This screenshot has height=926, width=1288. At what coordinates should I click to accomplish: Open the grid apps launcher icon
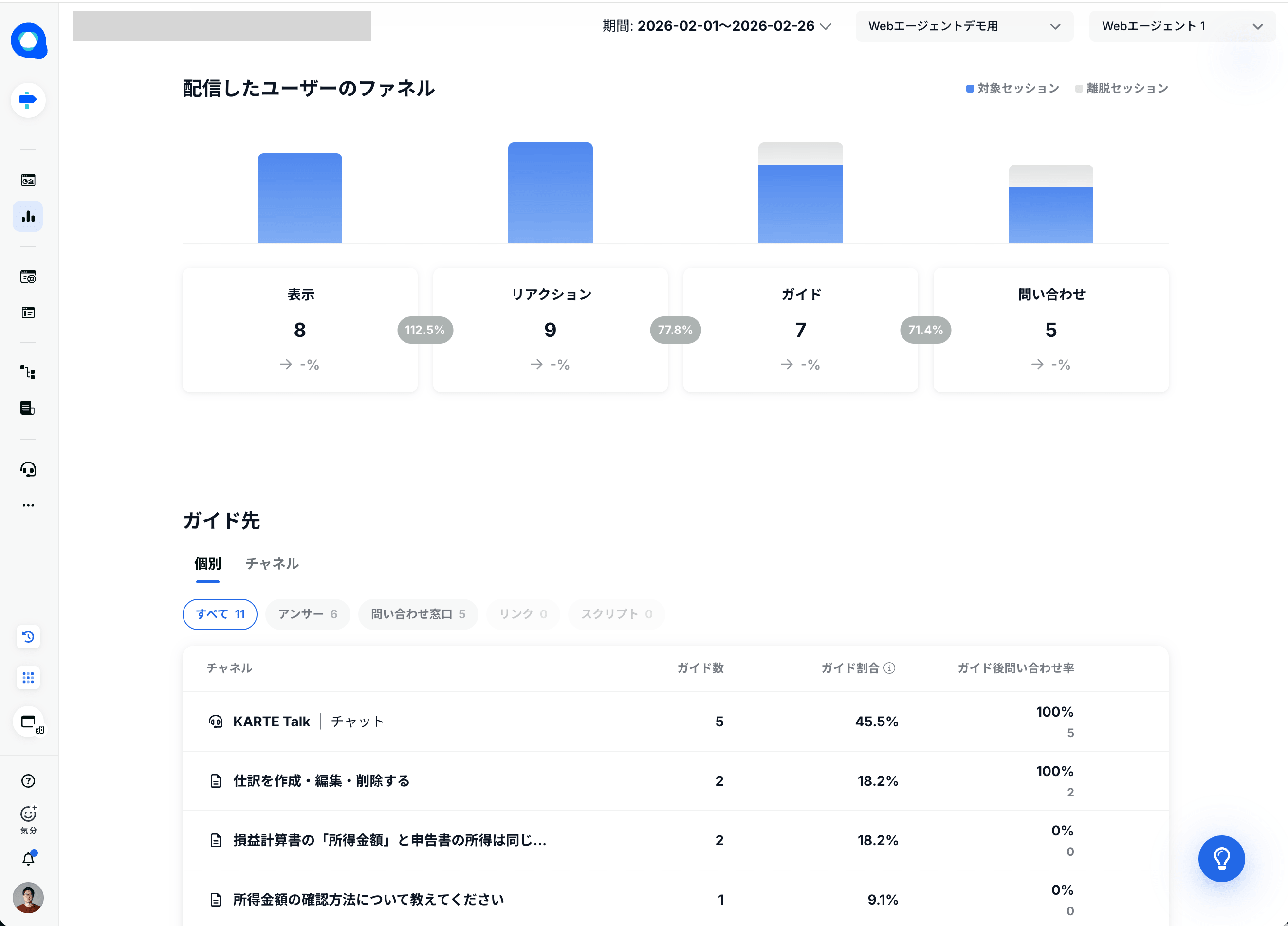[28, 678]
